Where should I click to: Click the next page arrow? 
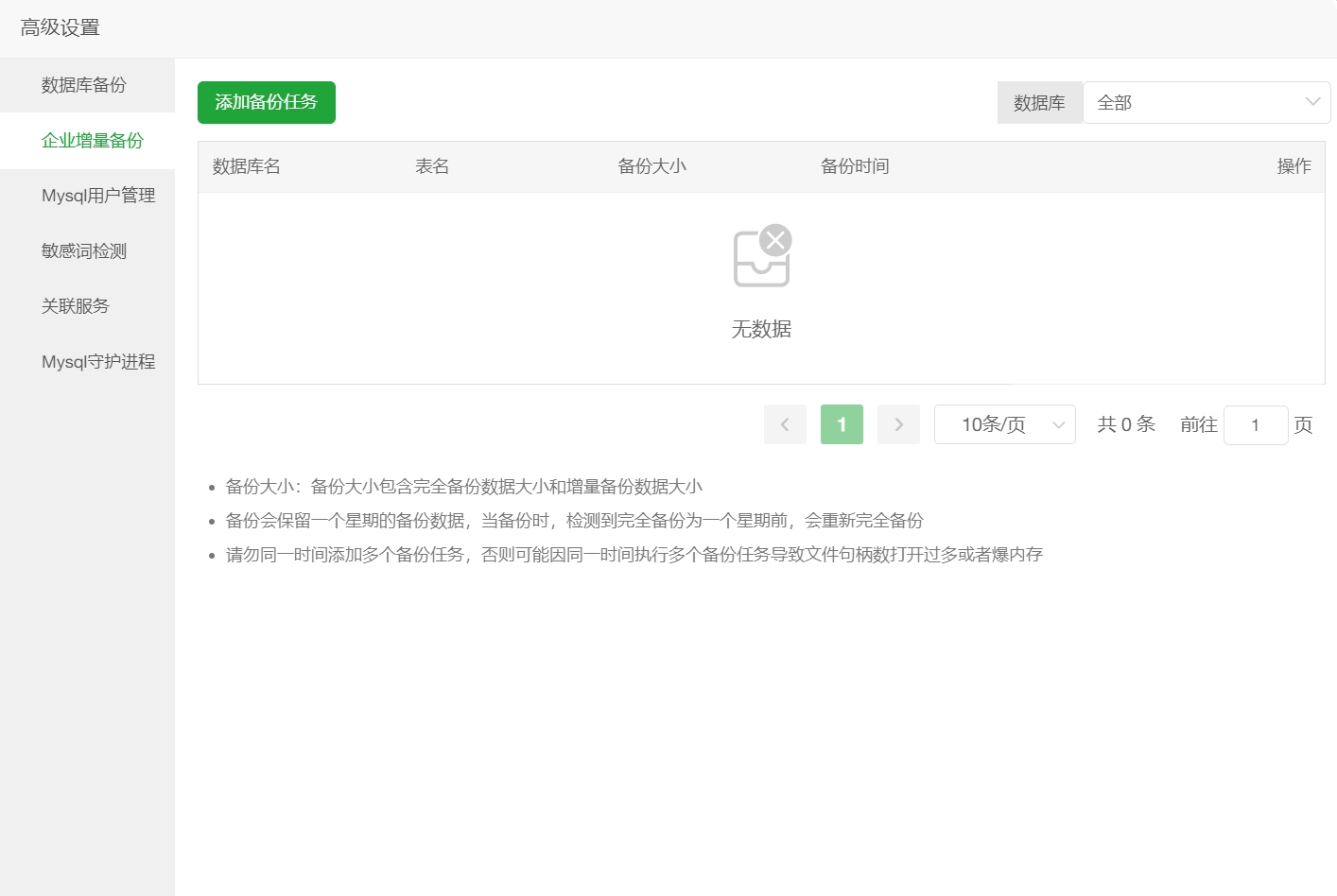click(x=898, y=423)
